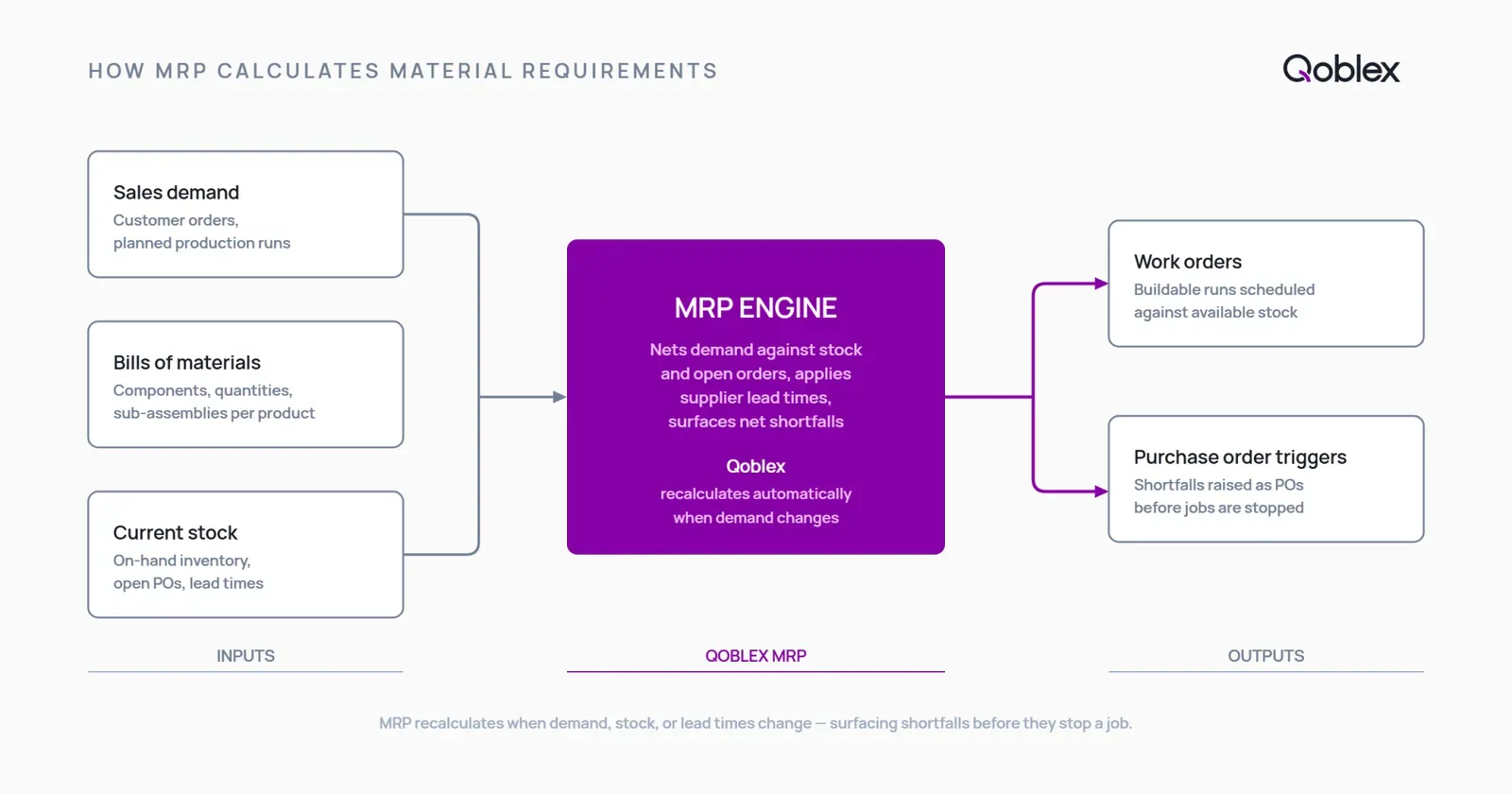Click 'planned production runs' text

[201, 243]
